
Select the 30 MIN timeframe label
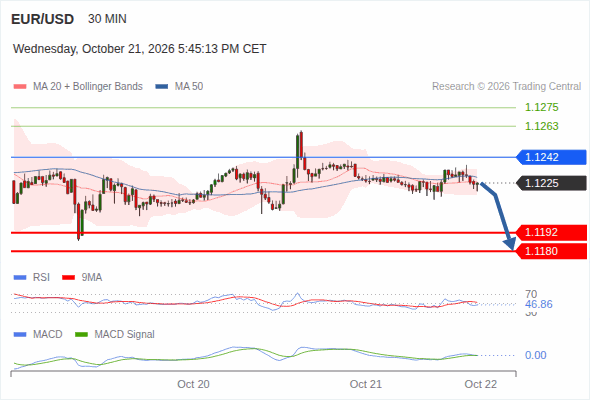pyautogui.click(x=107, y=19)
